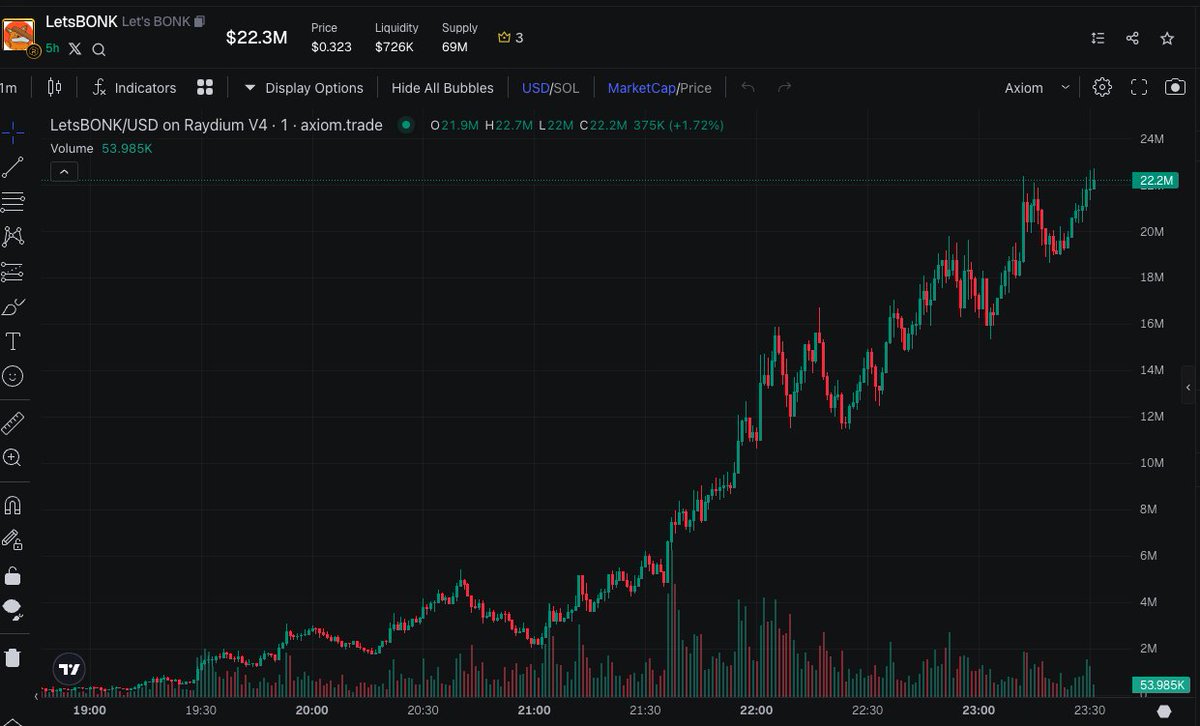Open the list filter icon in header
The width and height of the screenshot is (1200, 726).
pos(1098,38)
